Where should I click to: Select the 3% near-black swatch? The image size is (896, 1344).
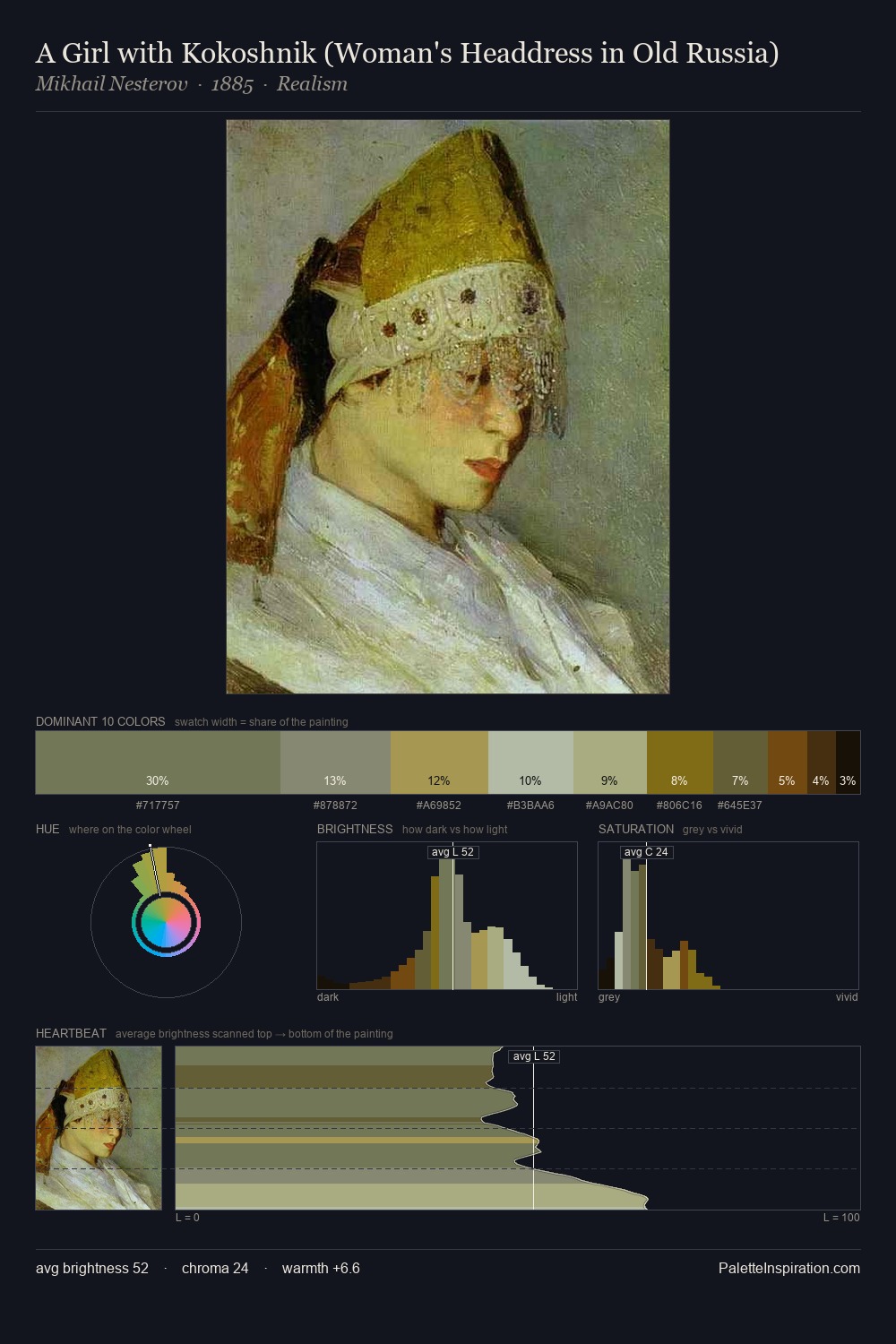click(x=848, y=762)
